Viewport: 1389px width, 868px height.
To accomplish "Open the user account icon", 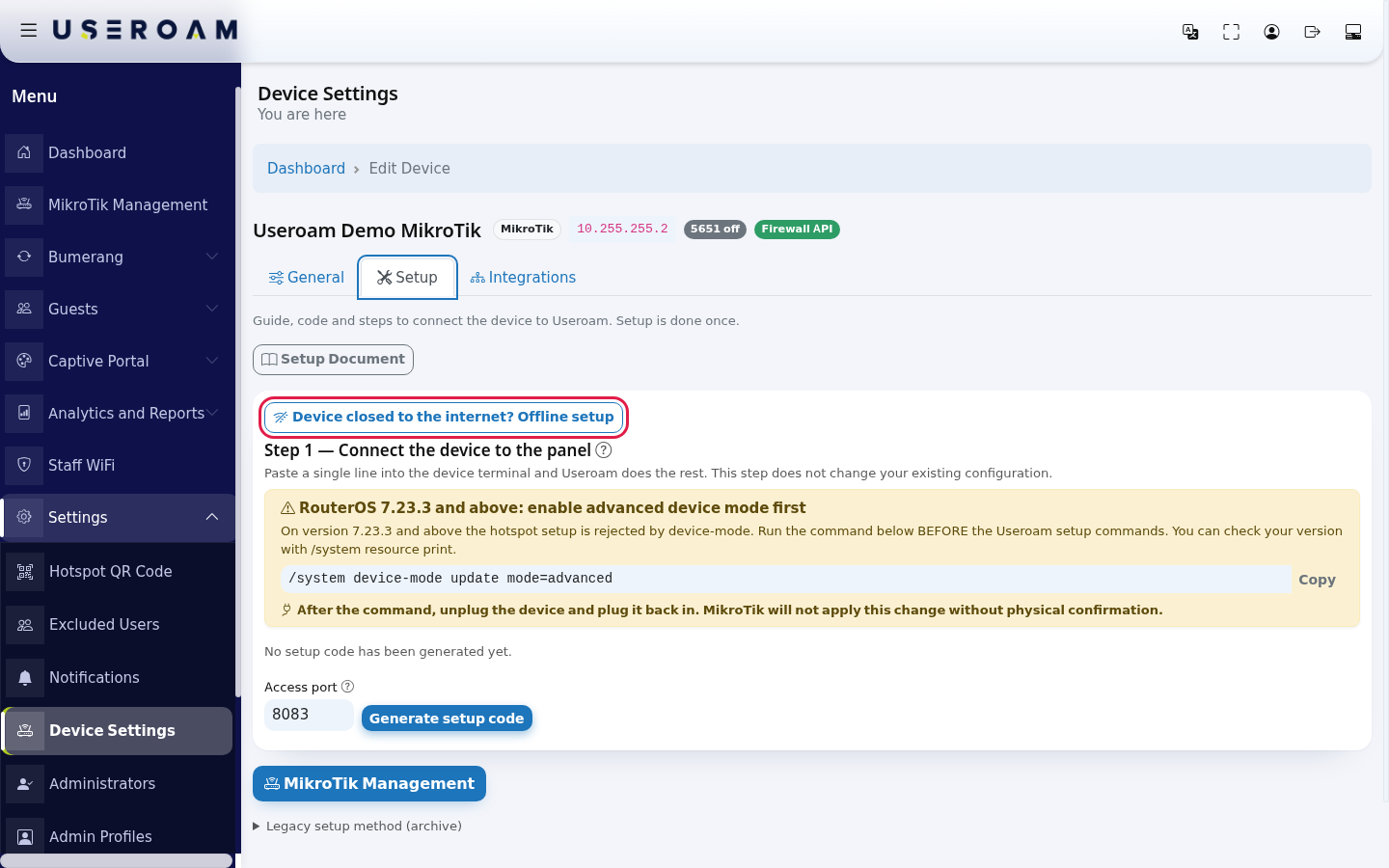I will pos(1271,32).
